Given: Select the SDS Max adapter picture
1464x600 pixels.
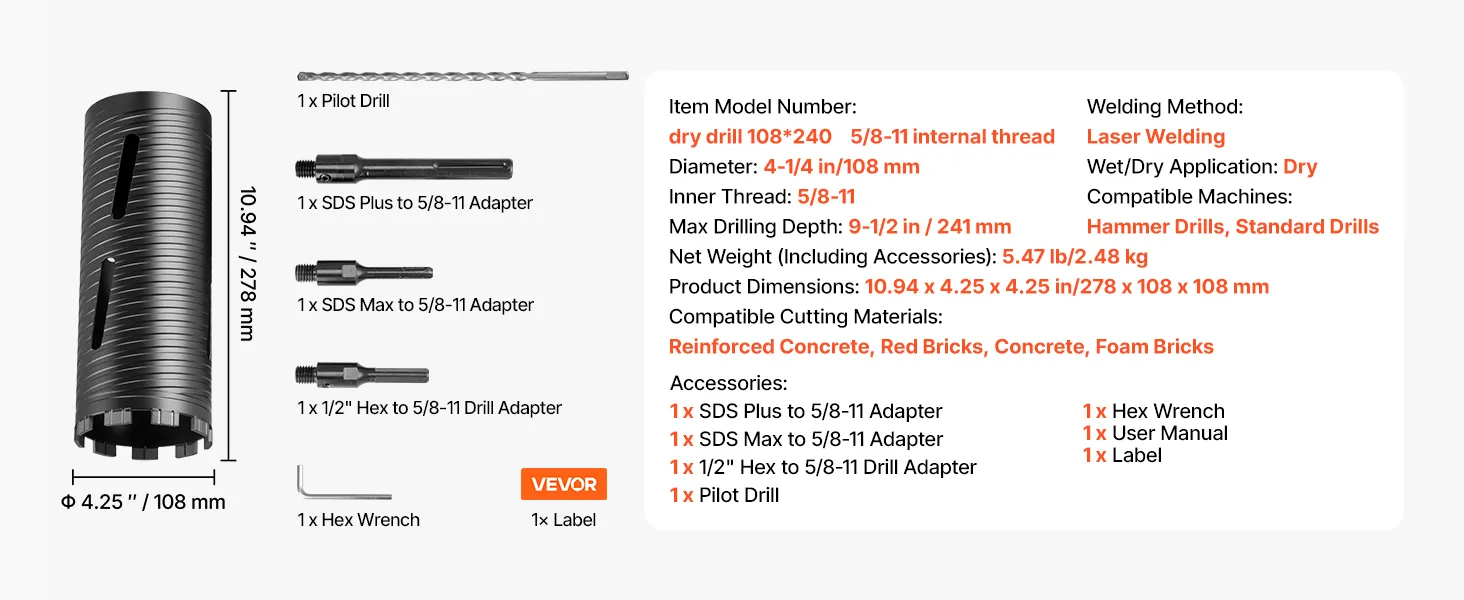Looking at the screenshot, I should [364, 272].
